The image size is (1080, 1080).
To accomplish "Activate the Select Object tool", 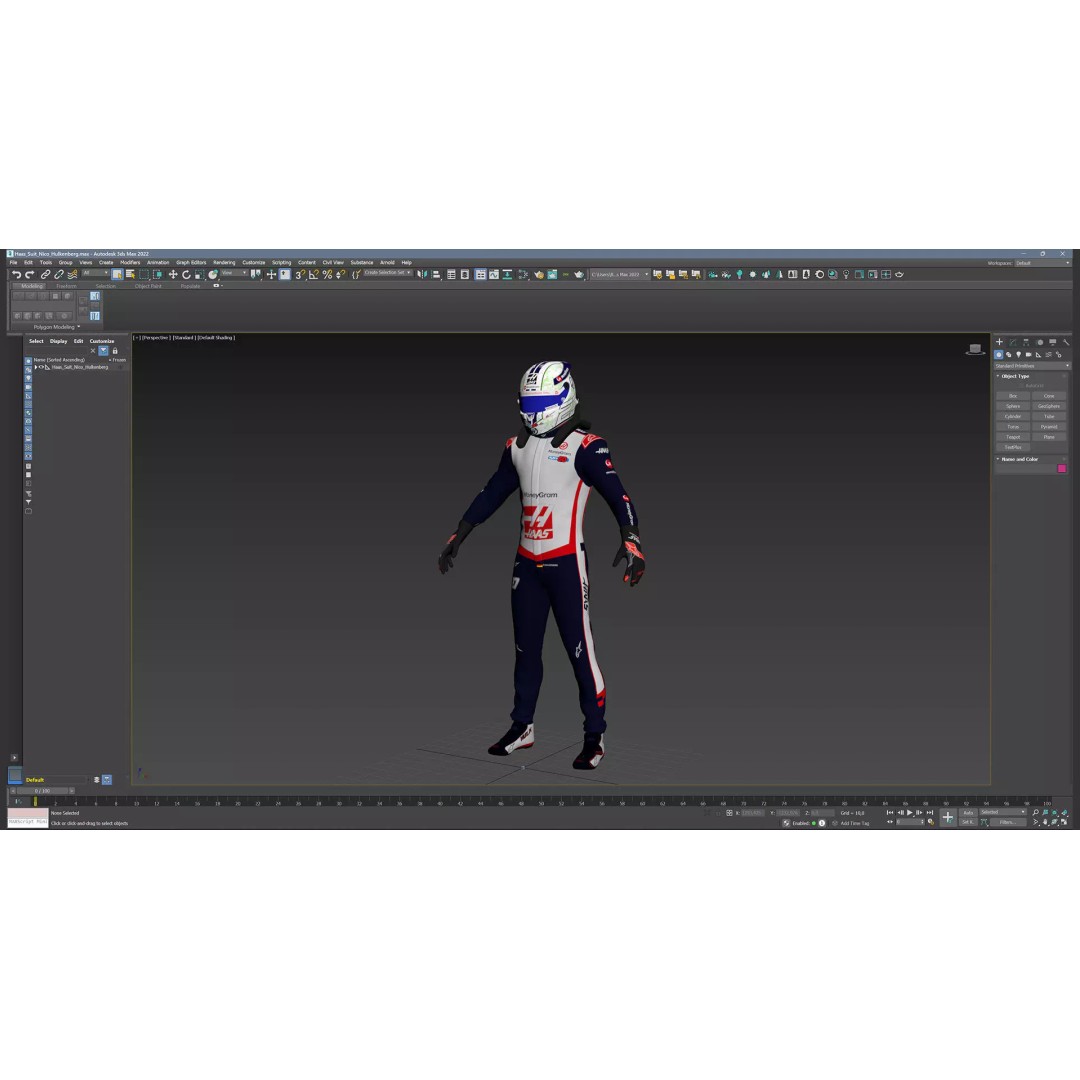I will coord(117,275).
